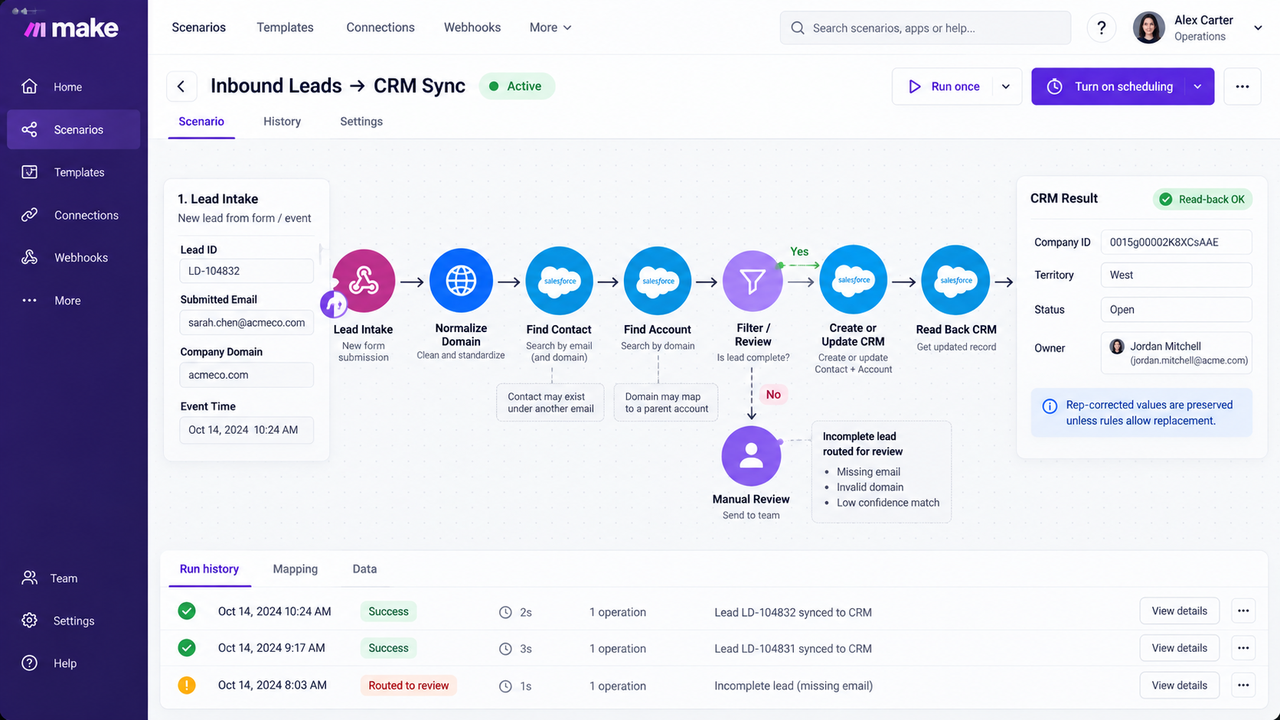Screen dimensions: 1280x720
Task: Click the Event Time field
Action: 247,430
